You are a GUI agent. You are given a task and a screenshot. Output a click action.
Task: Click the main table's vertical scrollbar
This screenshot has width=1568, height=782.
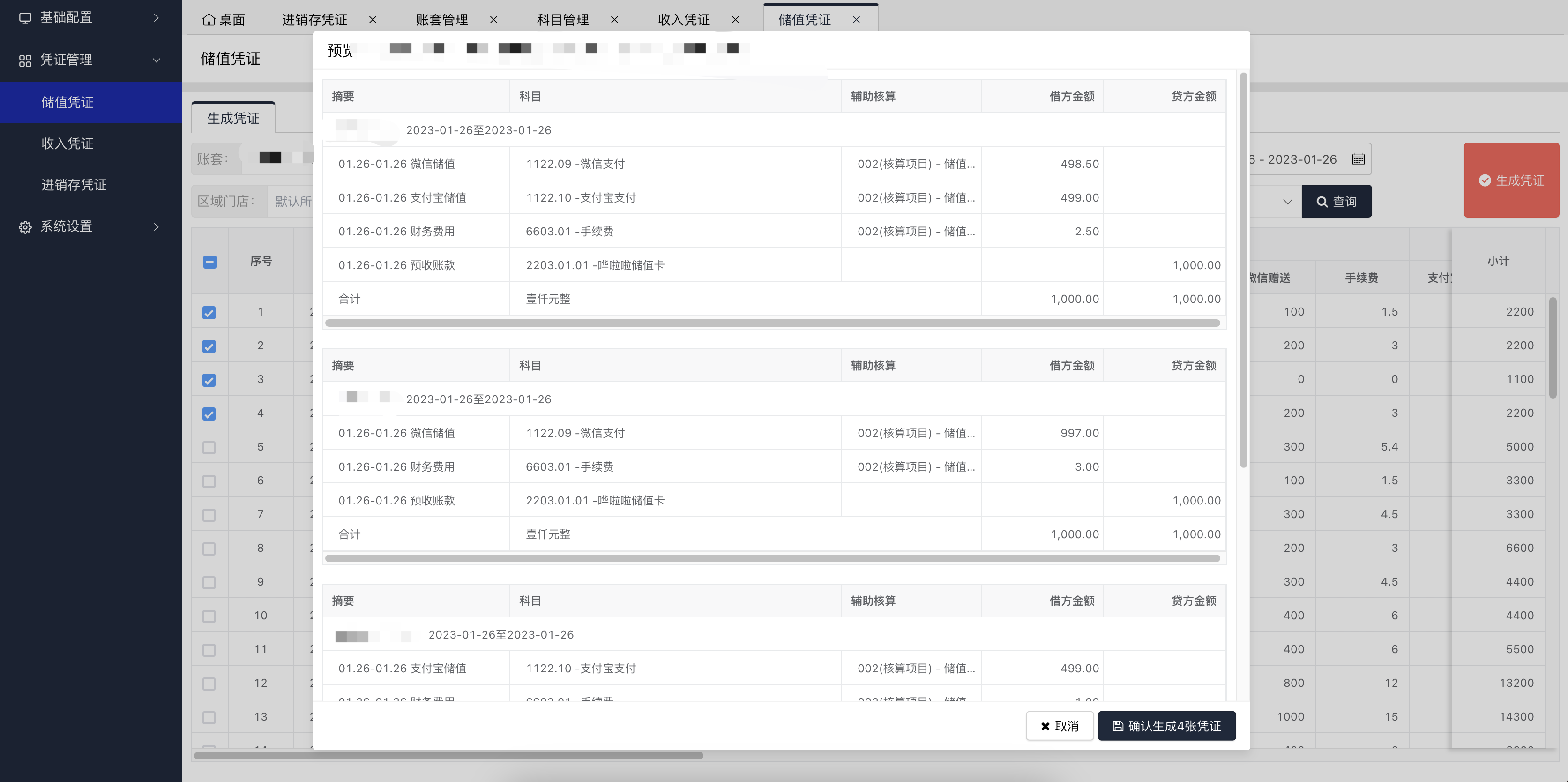[1553, 348]
